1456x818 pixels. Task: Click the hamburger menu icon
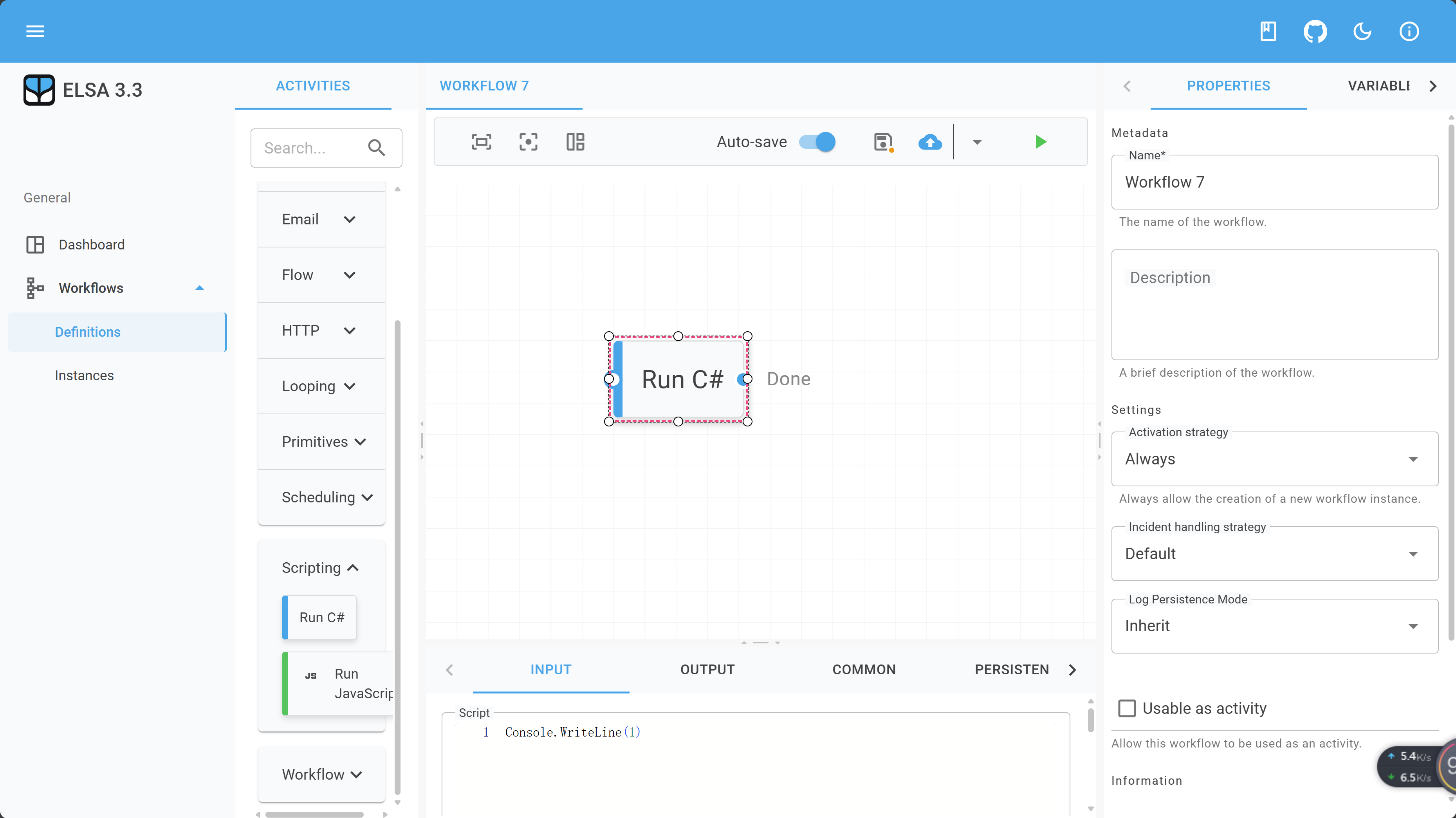click(x=35, y=31)
